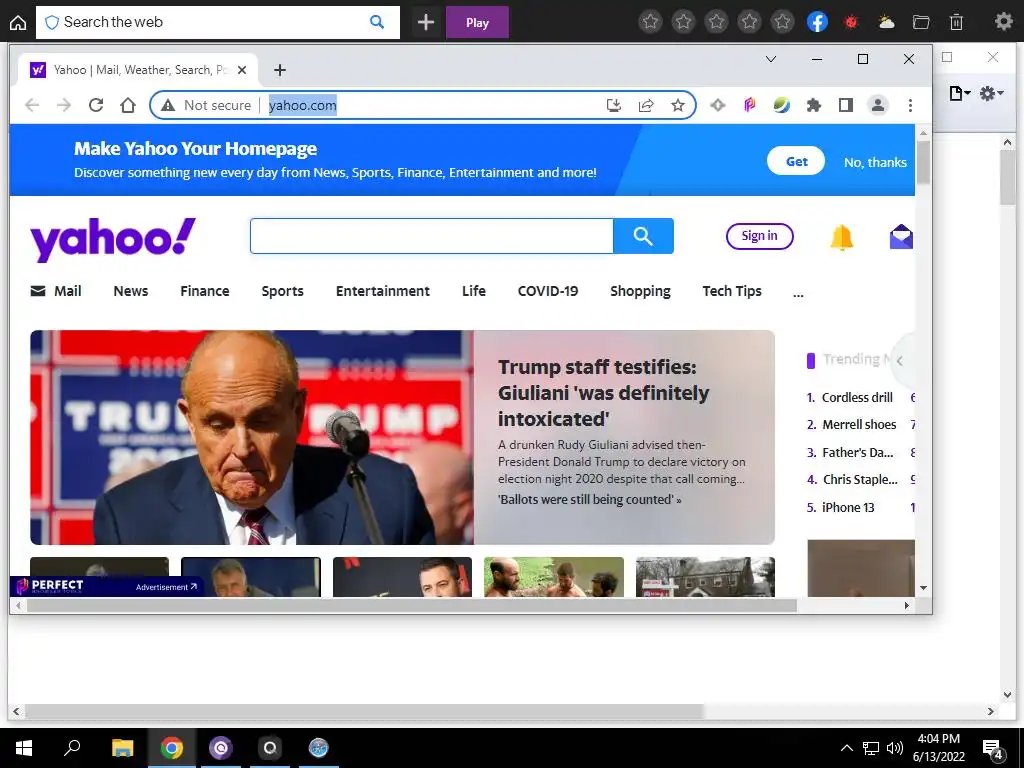1024x768 pixels.
Task: Collapse the Trending panel arrow
Action: [x=901, y=360]
